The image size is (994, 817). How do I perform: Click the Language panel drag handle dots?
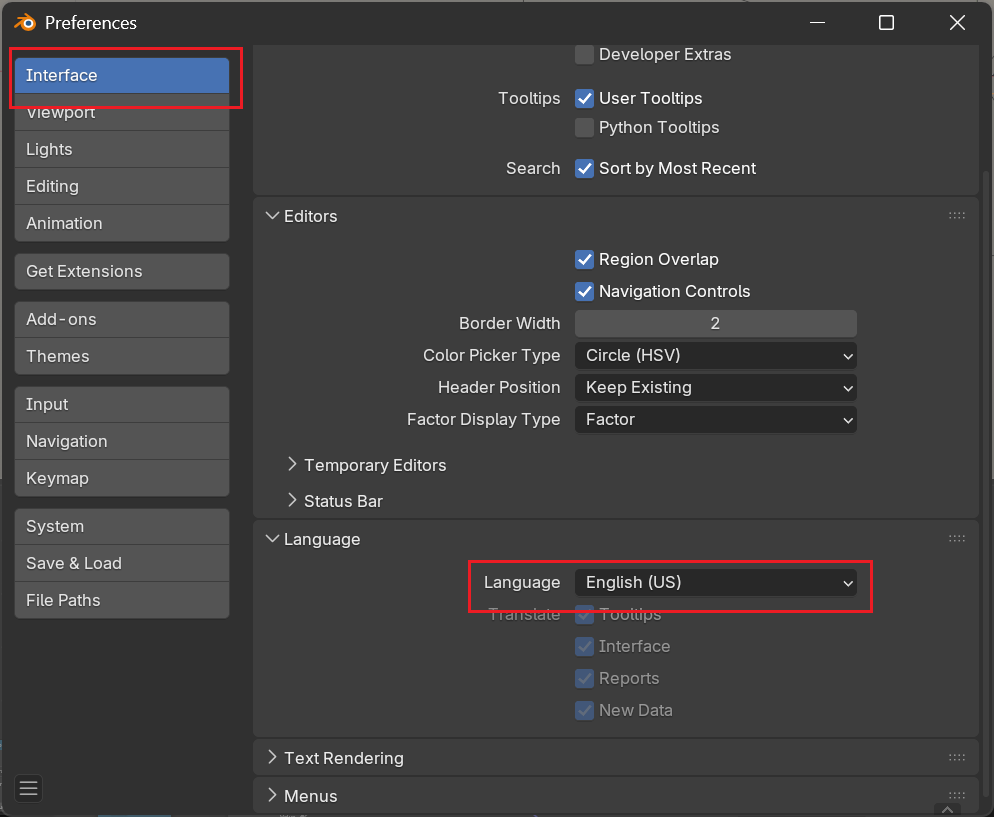pos(957,539)
